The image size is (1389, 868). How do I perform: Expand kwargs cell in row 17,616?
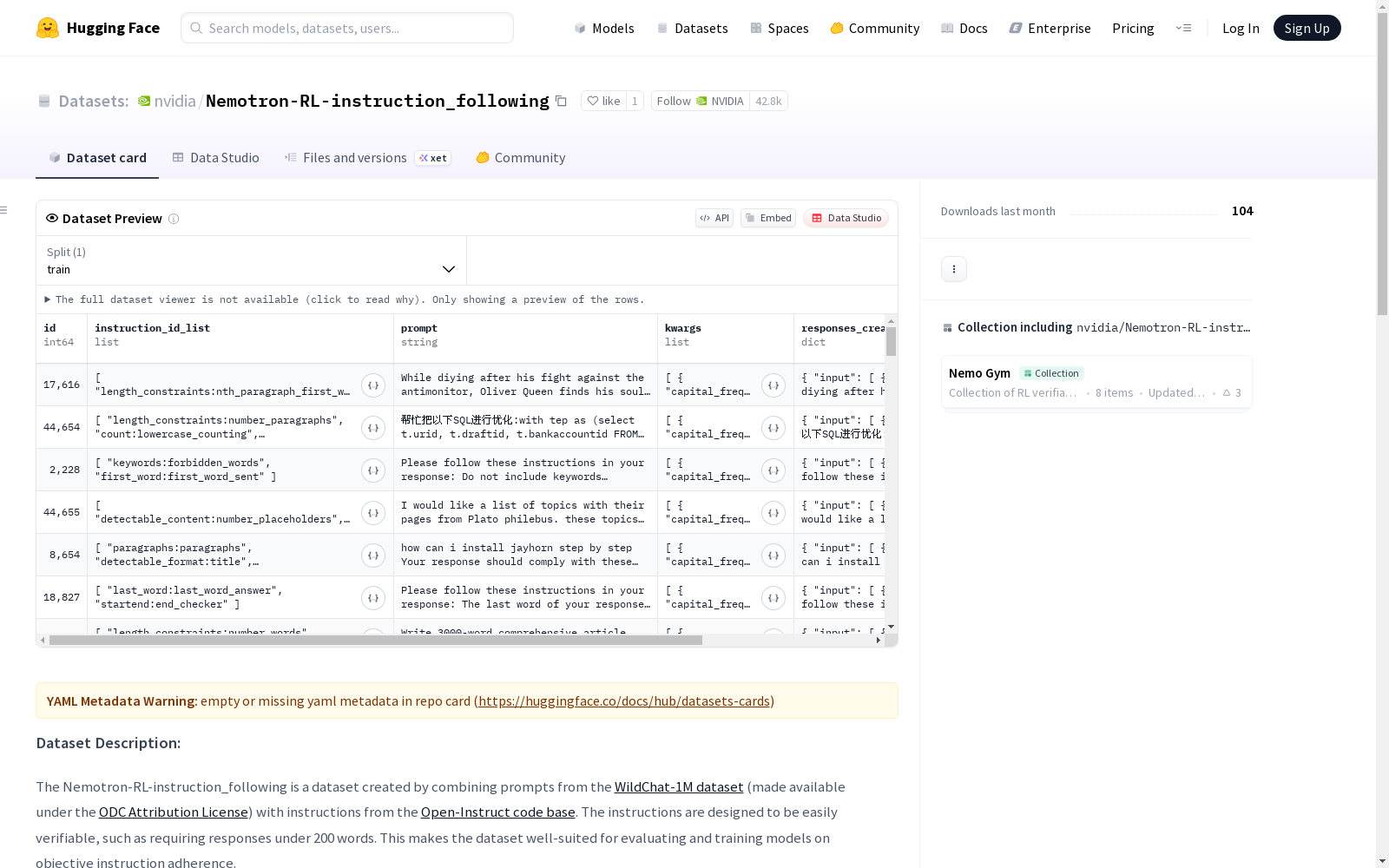[773, 385]
